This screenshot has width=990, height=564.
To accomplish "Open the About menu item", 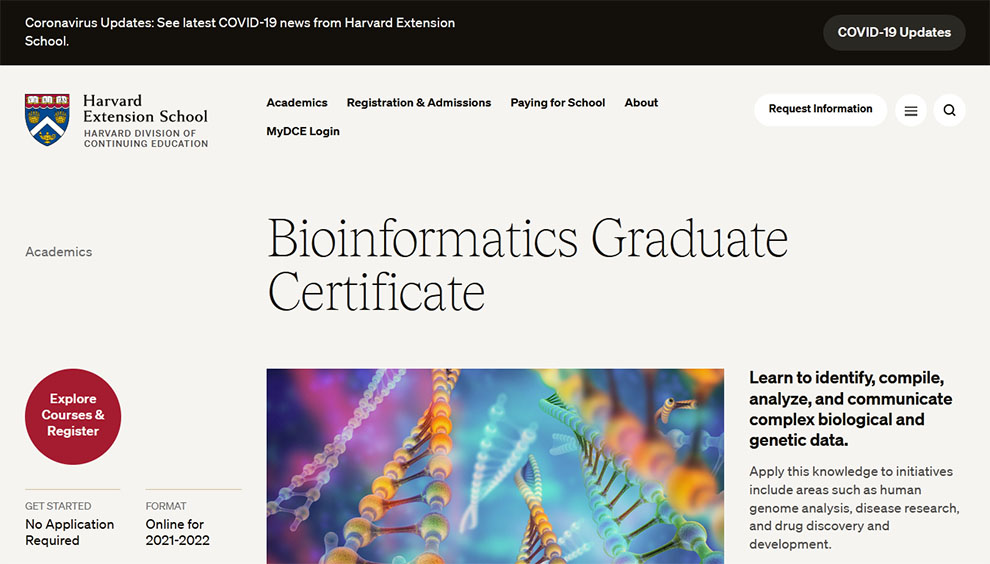I will tap(641, 102).
